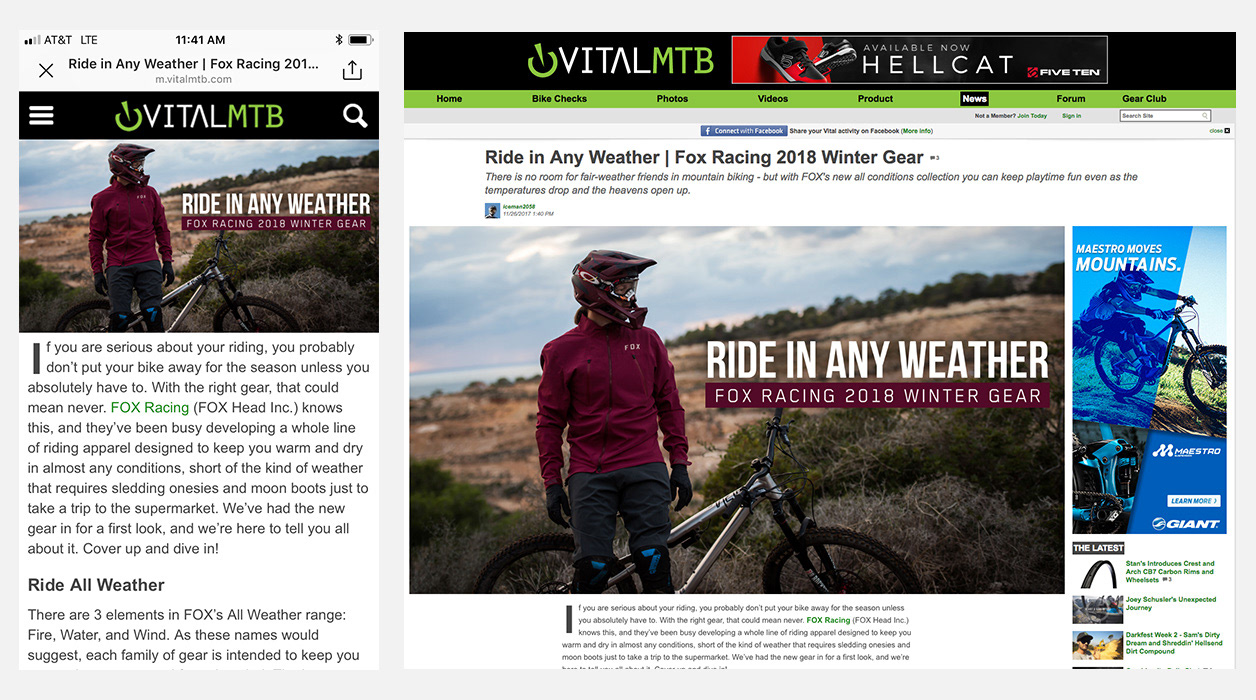Click the comment count icon beside headline
The image size is (1256, 700).
pos(934,158)
